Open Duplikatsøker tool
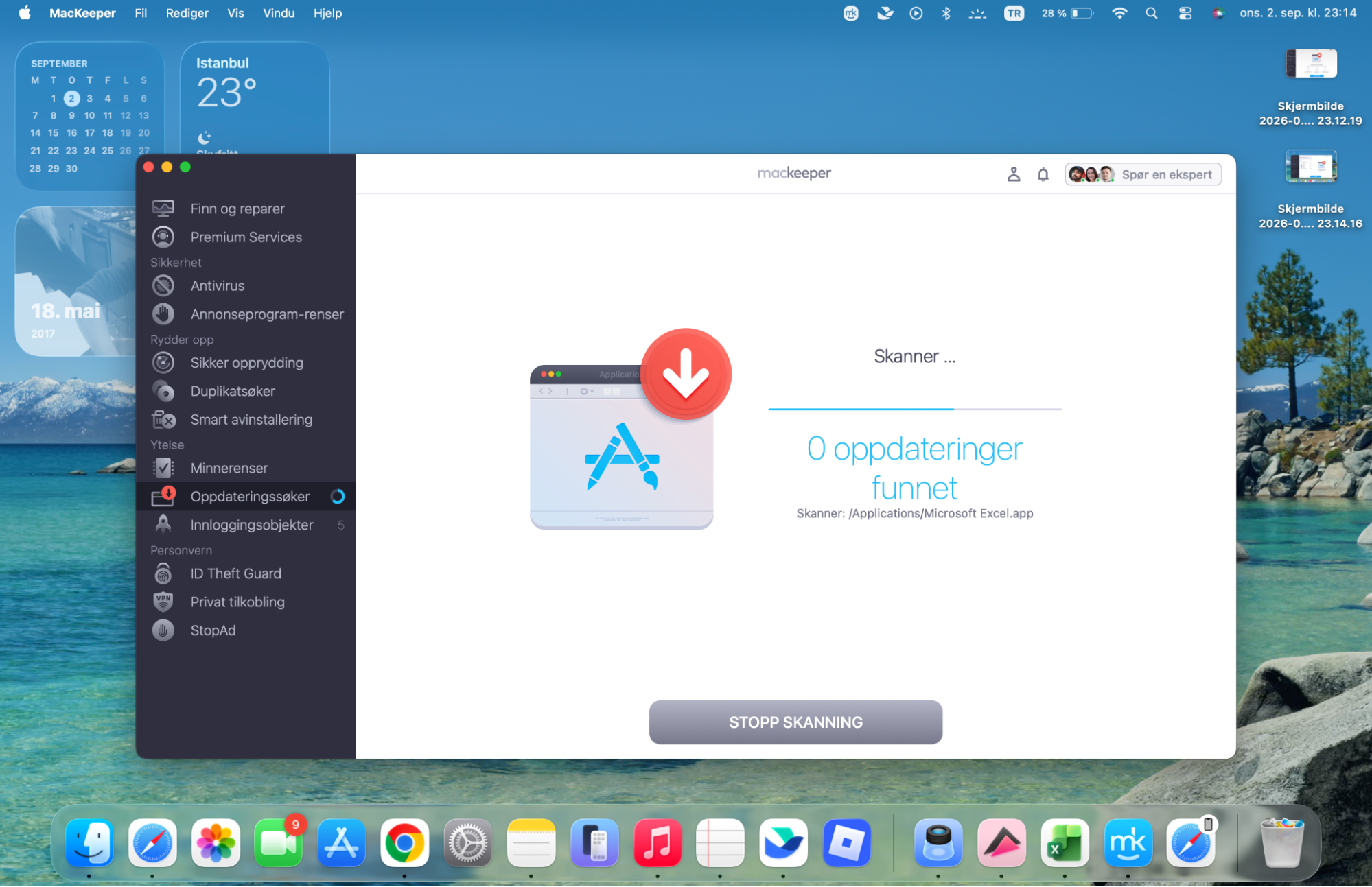Screen dimensions: 1372x887 (x=245, y=391)
